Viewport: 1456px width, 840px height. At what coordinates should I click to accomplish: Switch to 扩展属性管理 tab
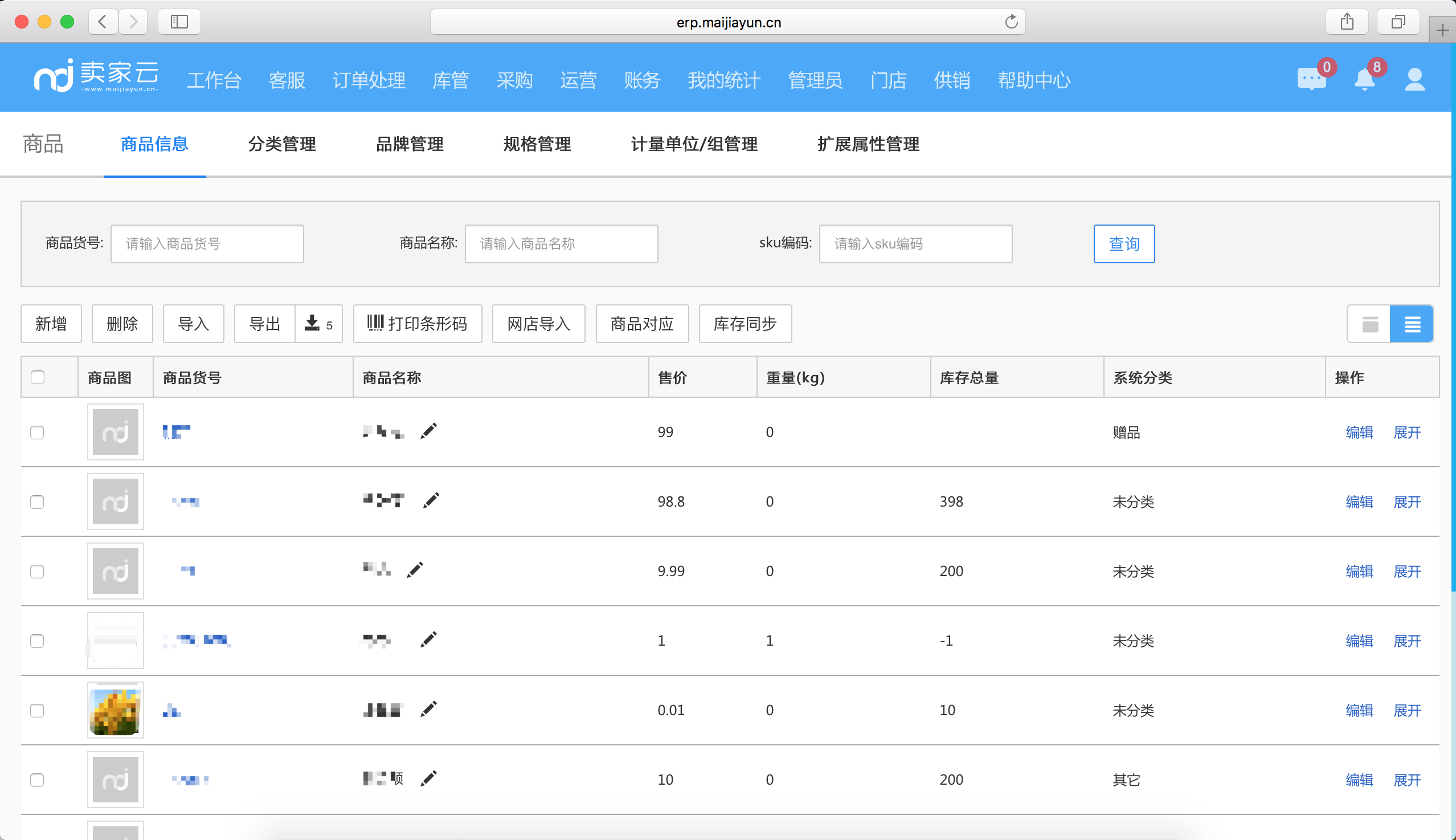point(868,144)
